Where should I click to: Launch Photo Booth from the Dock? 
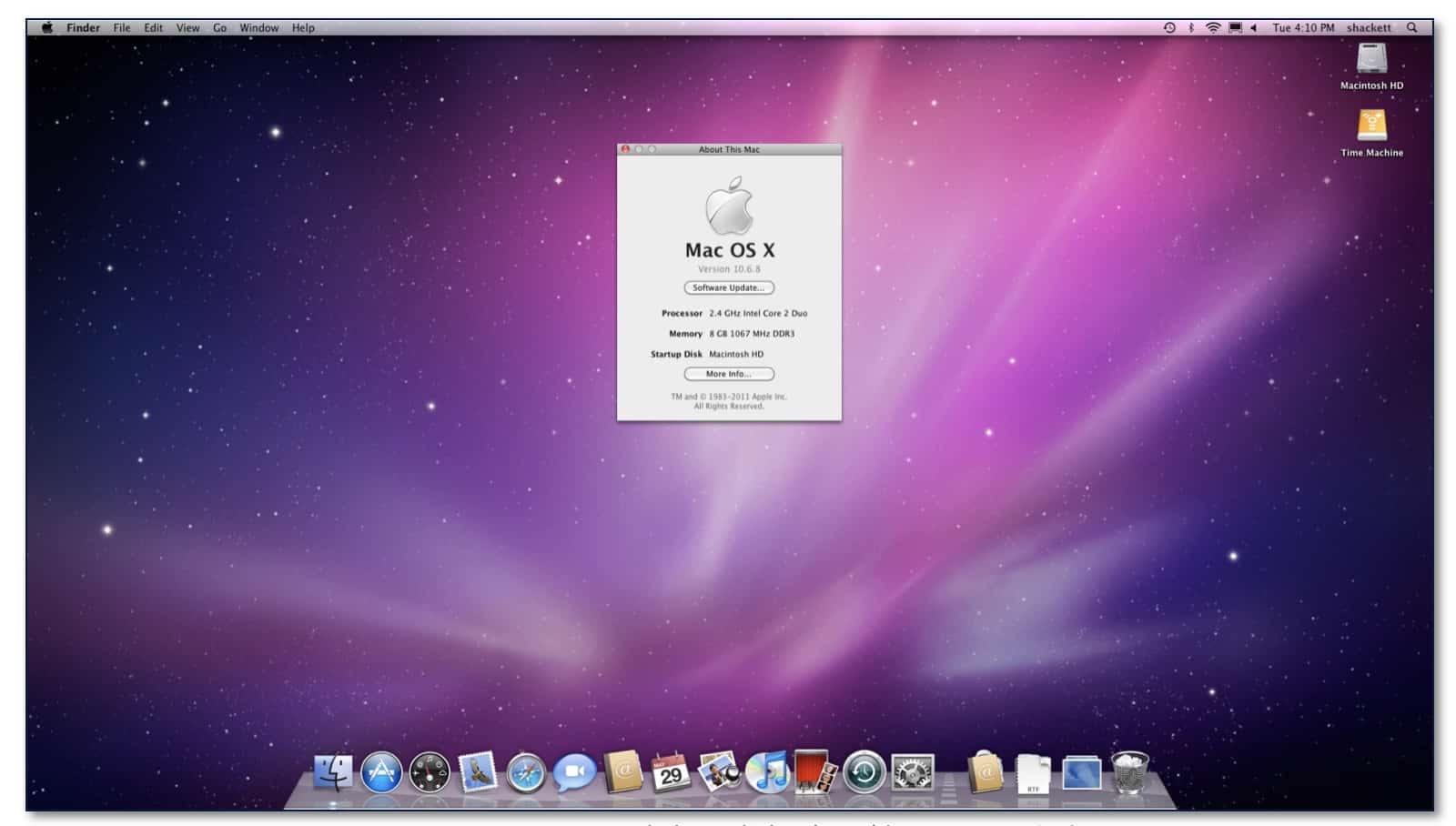(x=815, y=772)
